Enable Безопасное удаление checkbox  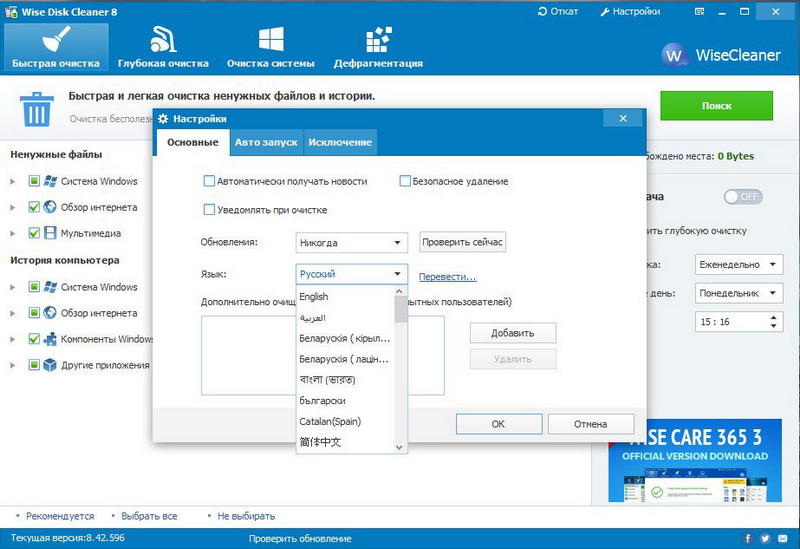point(405,181)
